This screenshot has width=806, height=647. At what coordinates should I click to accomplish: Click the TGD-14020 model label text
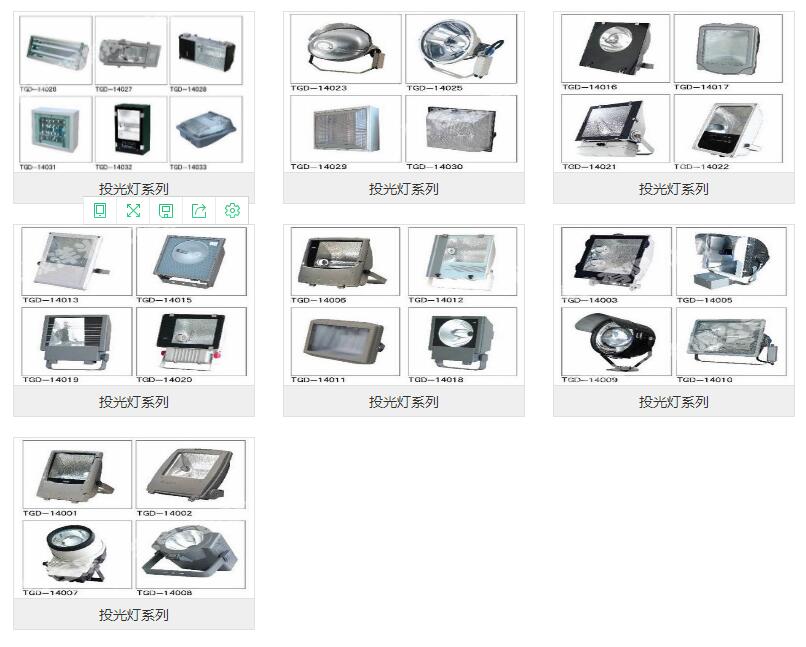tap(164, 380)
